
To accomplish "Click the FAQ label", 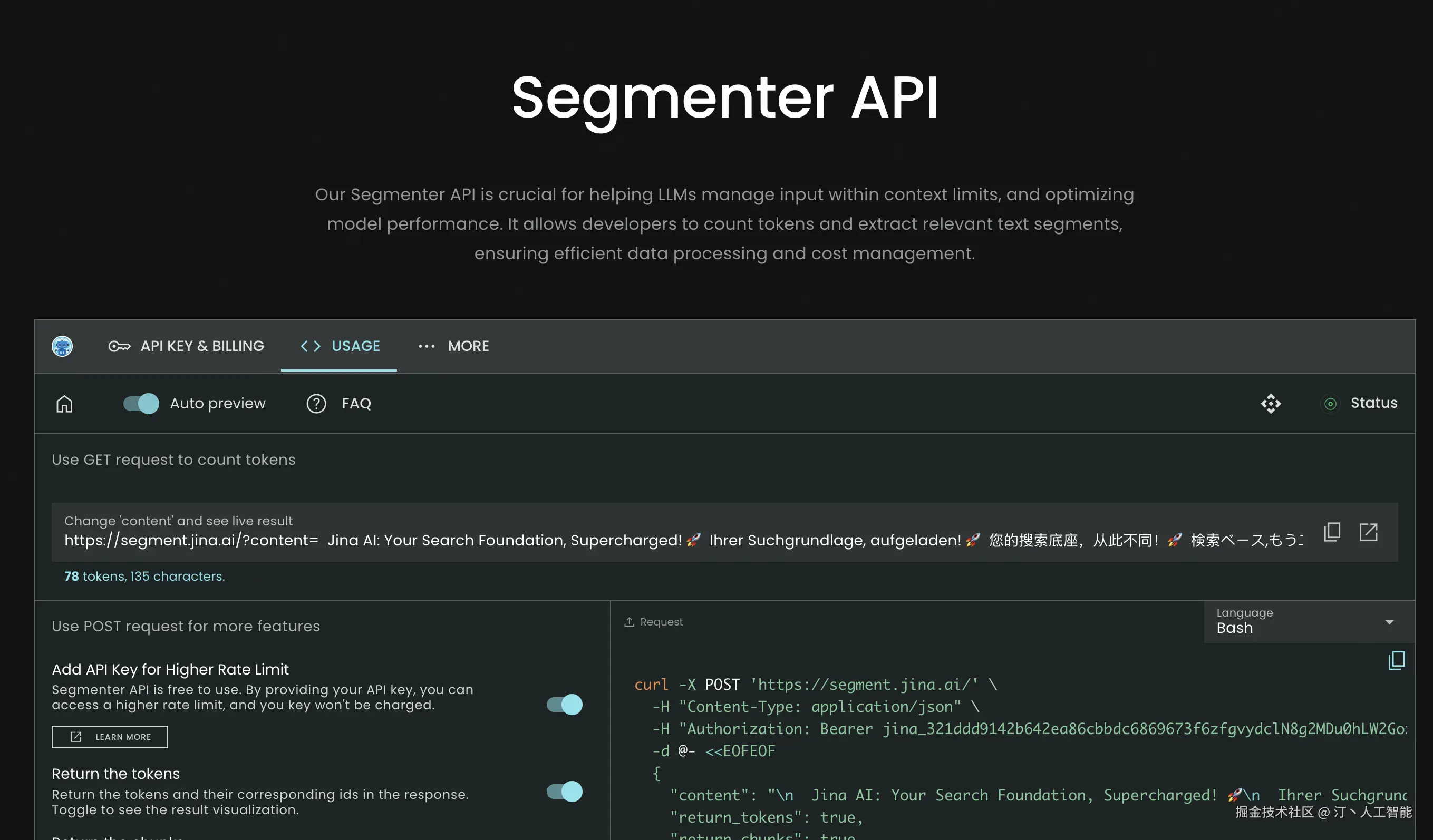I will click(356, 404).
